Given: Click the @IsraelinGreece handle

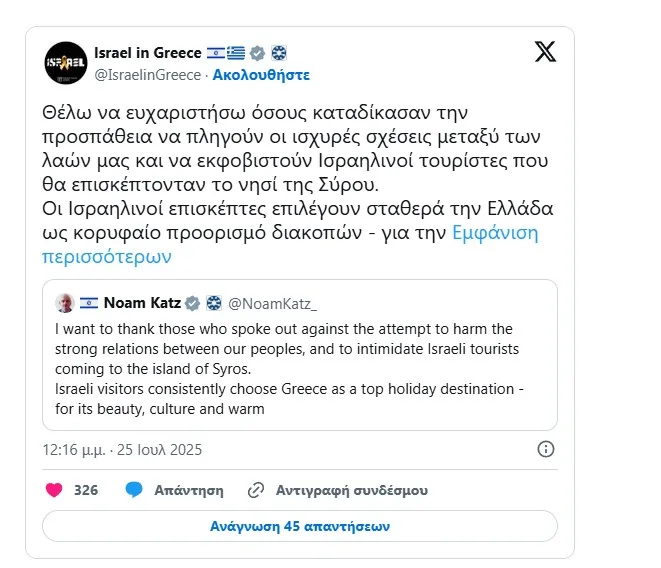Looking at the screenshot, I should (147, 74).
